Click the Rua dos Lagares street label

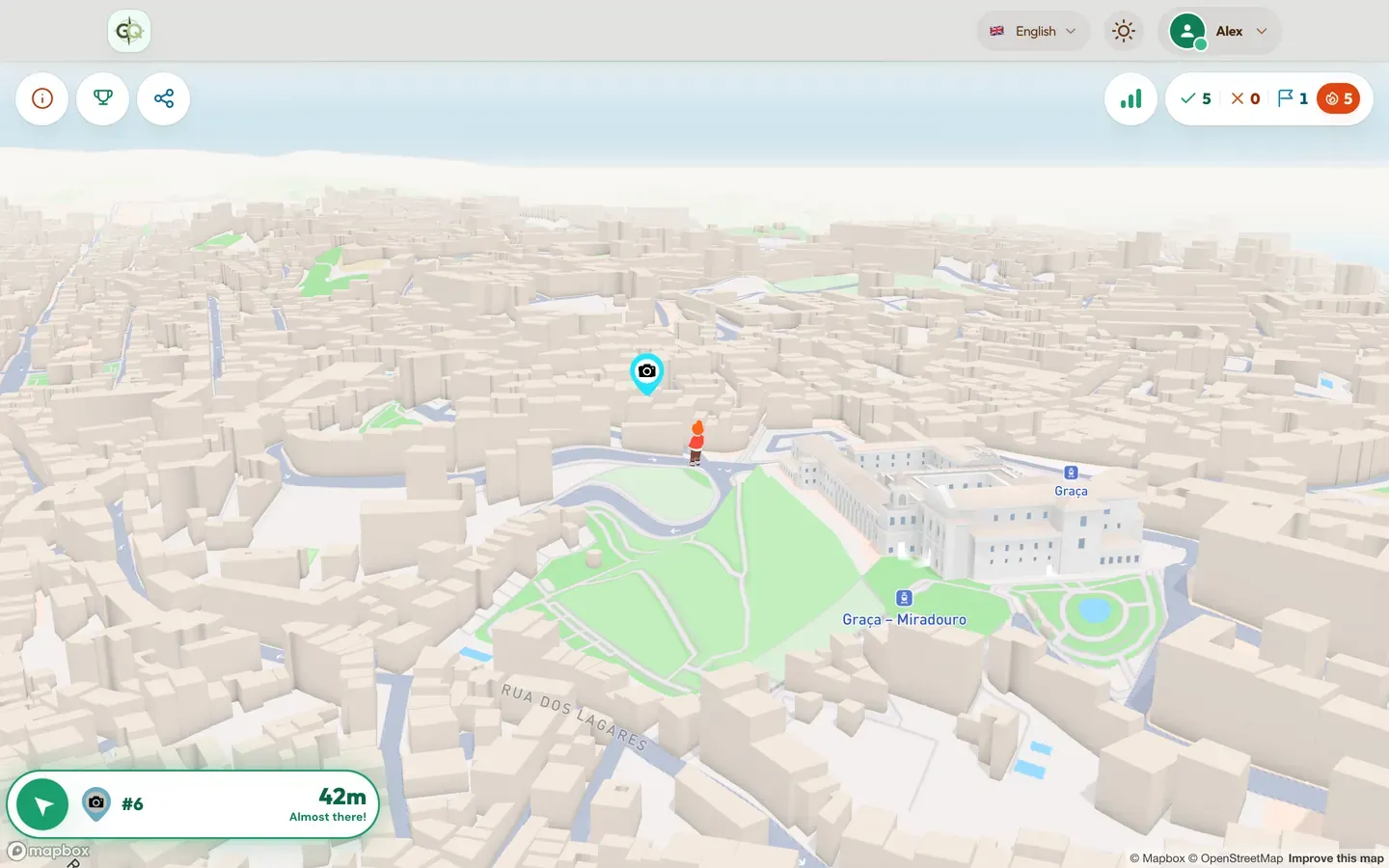[x=574, y=717]
